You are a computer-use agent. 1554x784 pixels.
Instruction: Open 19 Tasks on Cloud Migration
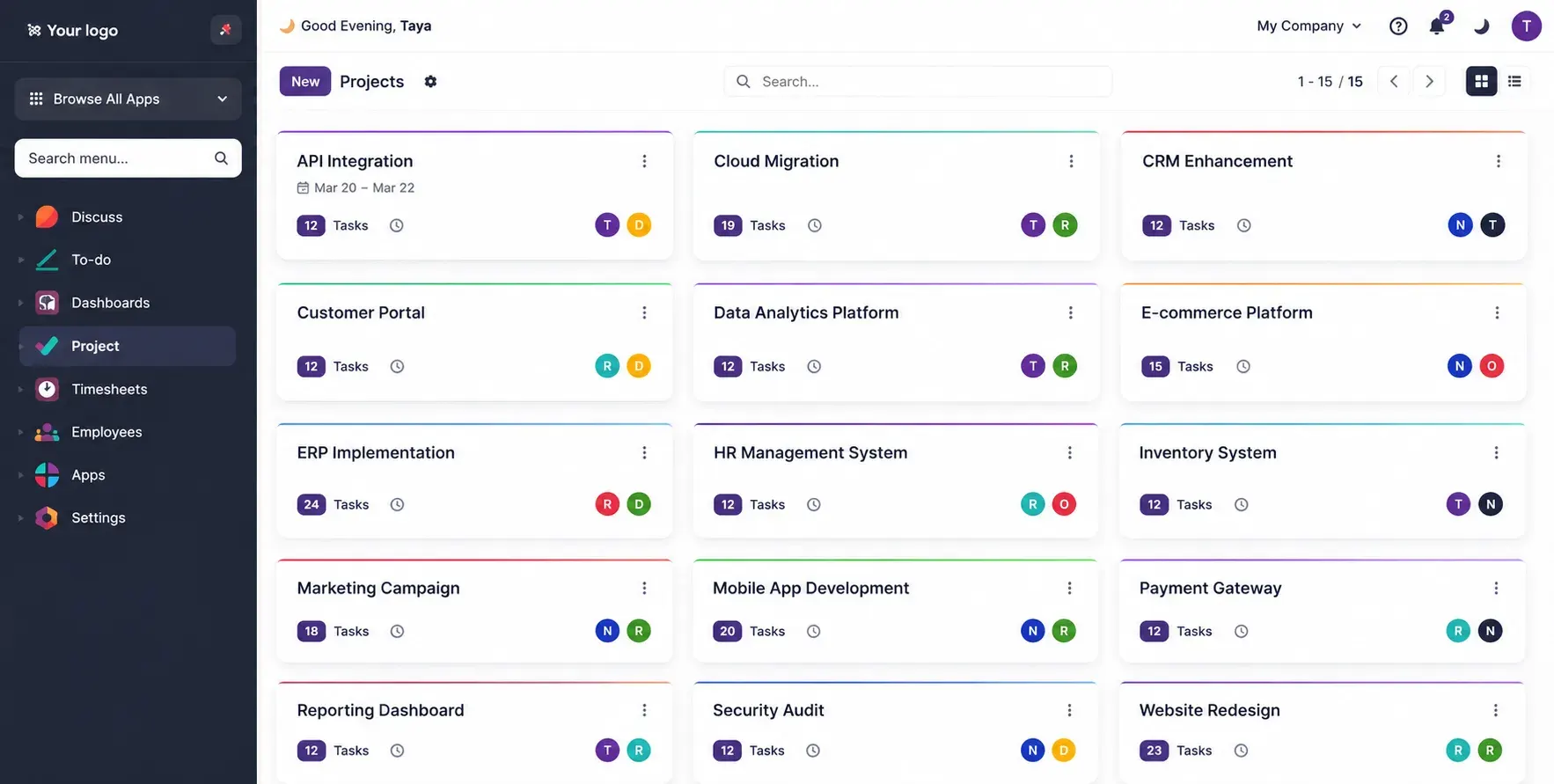pyautogui.click(x=750, y=225)
